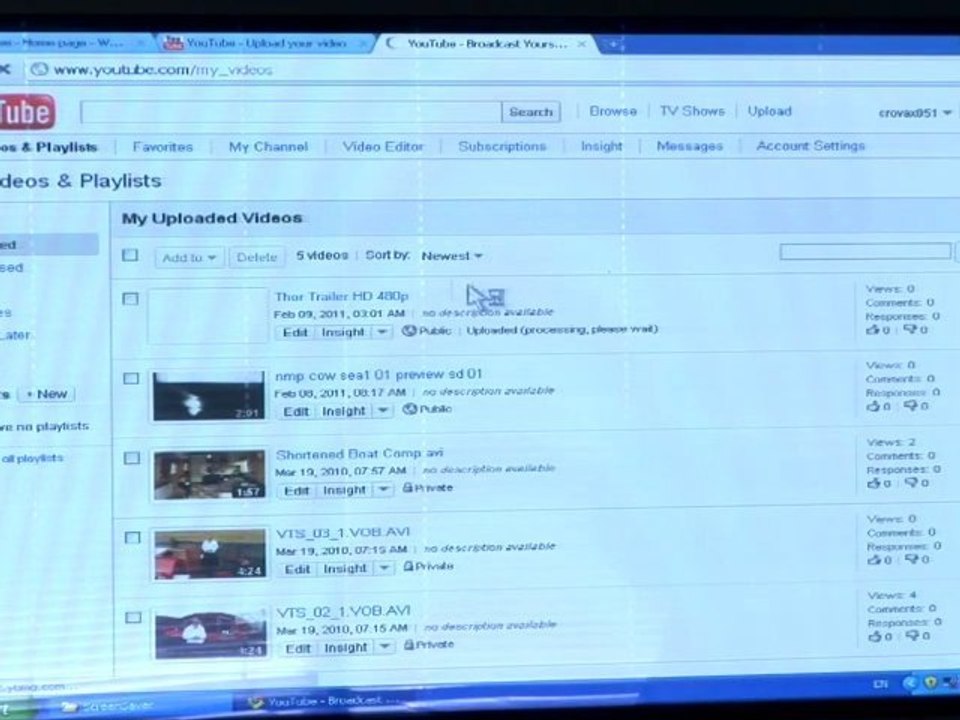
Task: Close the YouTube Upload your video tab
Action: coord(364,43)
